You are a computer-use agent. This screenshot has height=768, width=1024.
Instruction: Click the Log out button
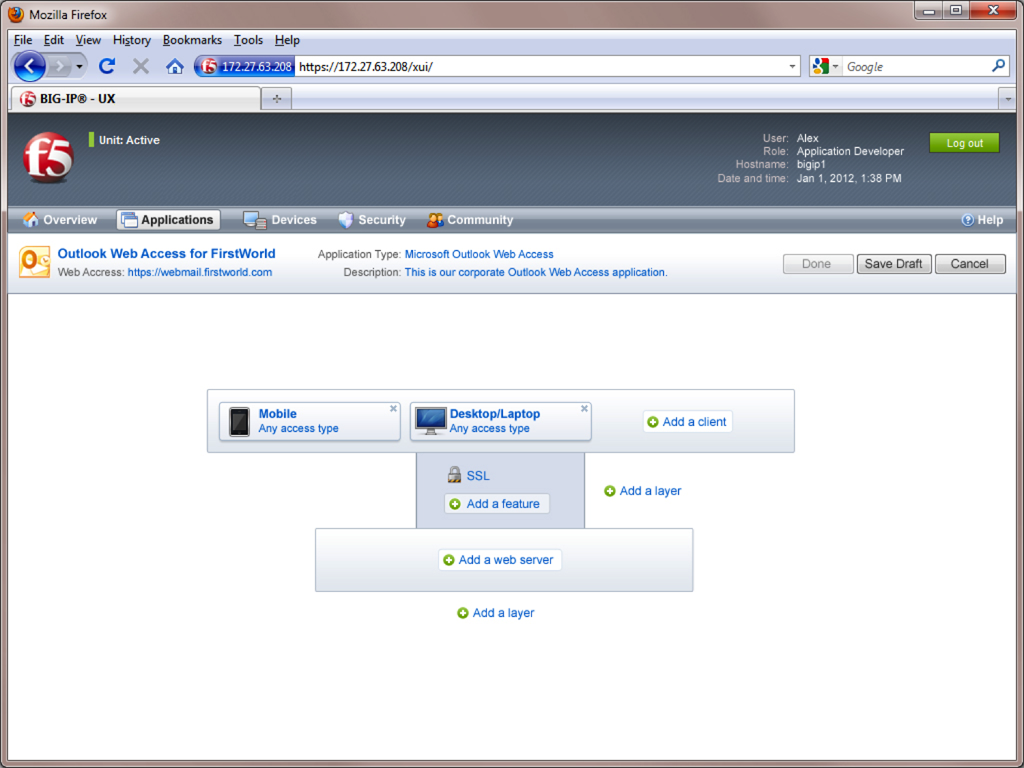click(x=964, y=143)
